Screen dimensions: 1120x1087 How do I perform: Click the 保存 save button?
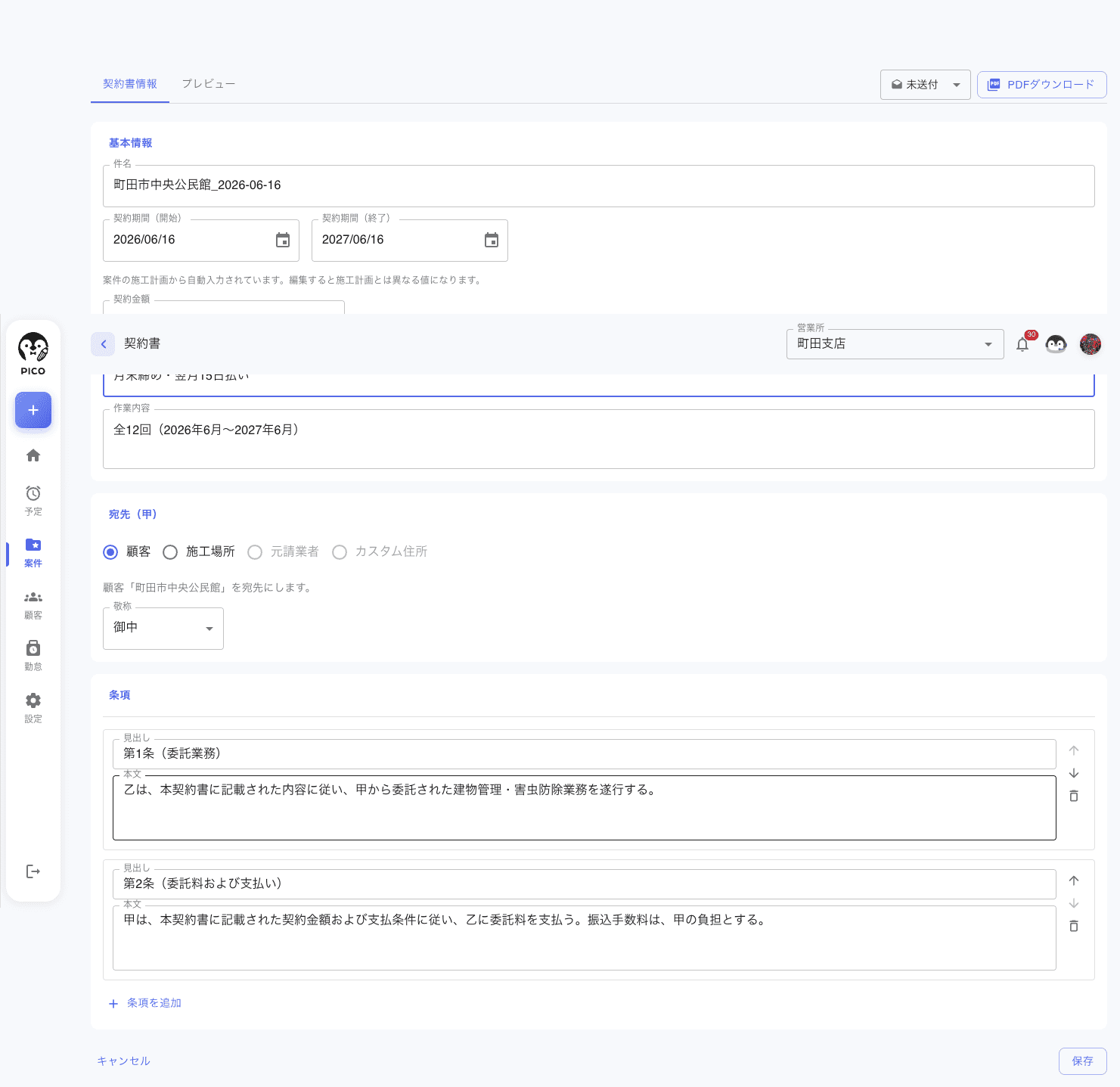(x=1083, y=1061)
